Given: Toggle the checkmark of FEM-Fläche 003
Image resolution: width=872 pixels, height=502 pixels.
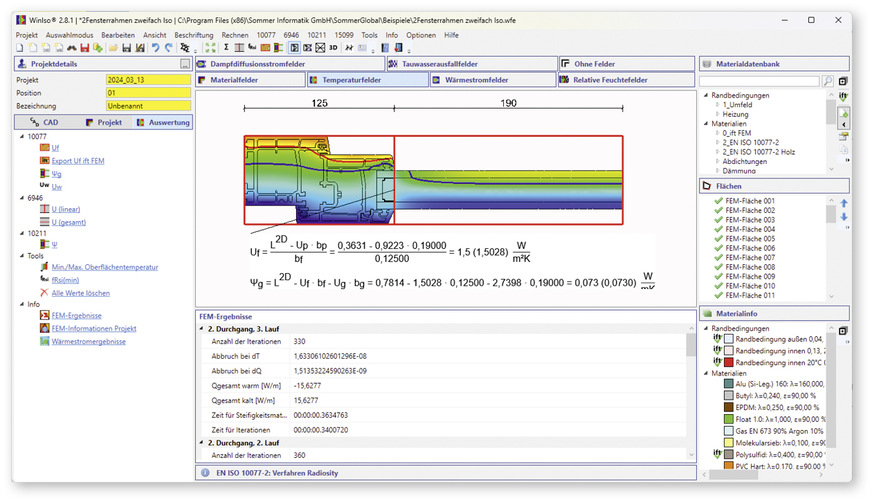Looking at the screenshot, I should [719, 220].
